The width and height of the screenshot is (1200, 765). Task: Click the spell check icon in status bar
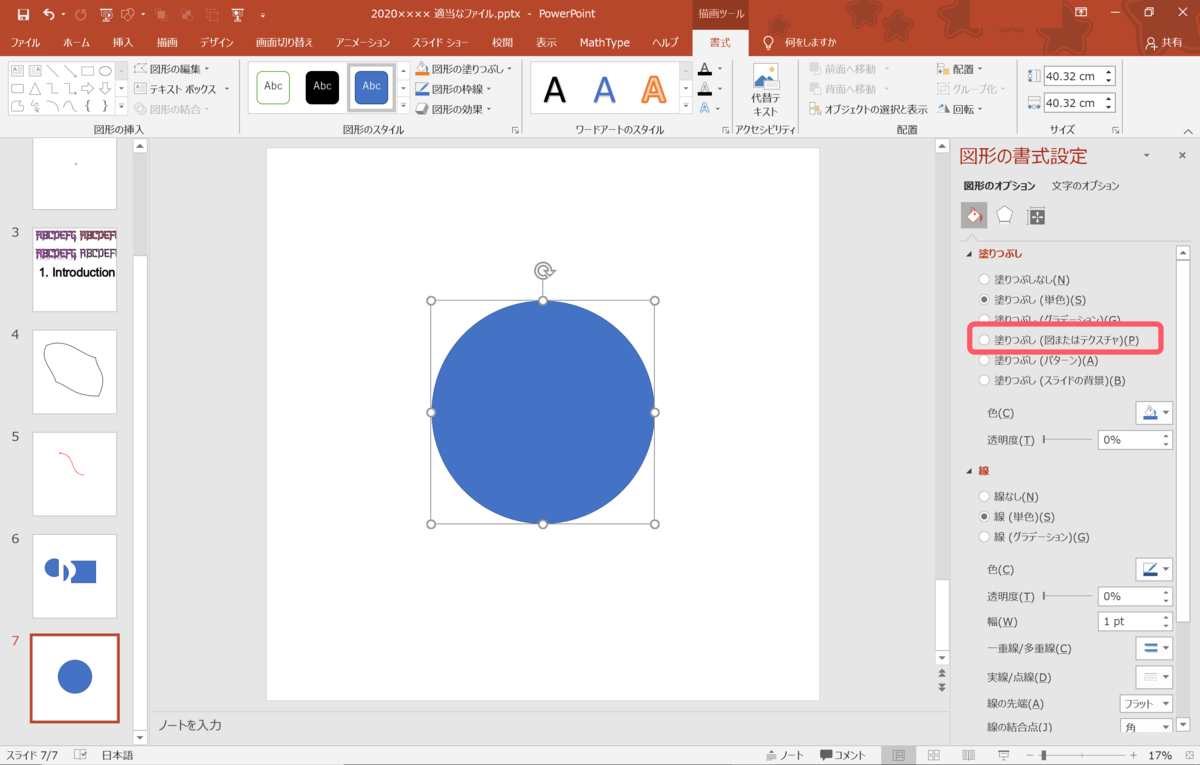point(80,755)
